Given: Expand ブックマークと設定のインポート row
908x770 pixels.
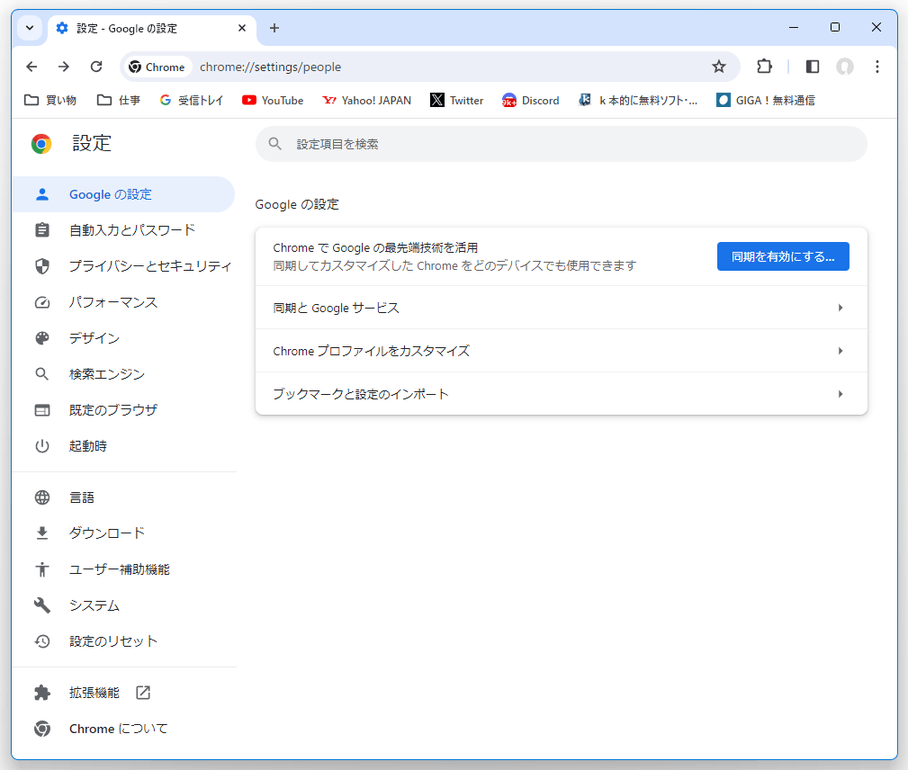Looking at the screenshot, I should pyautogui.click(x=561, y=394).
